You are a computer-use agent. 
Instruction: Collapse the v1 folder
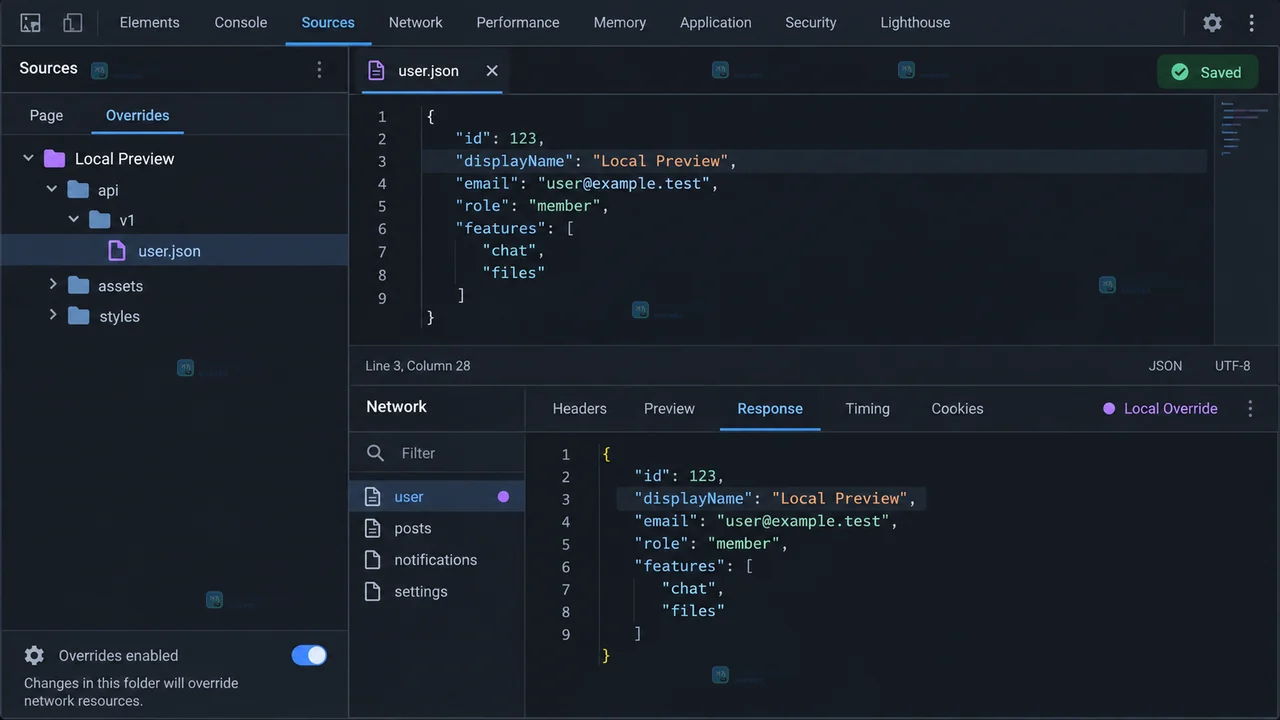pos(74,218)
